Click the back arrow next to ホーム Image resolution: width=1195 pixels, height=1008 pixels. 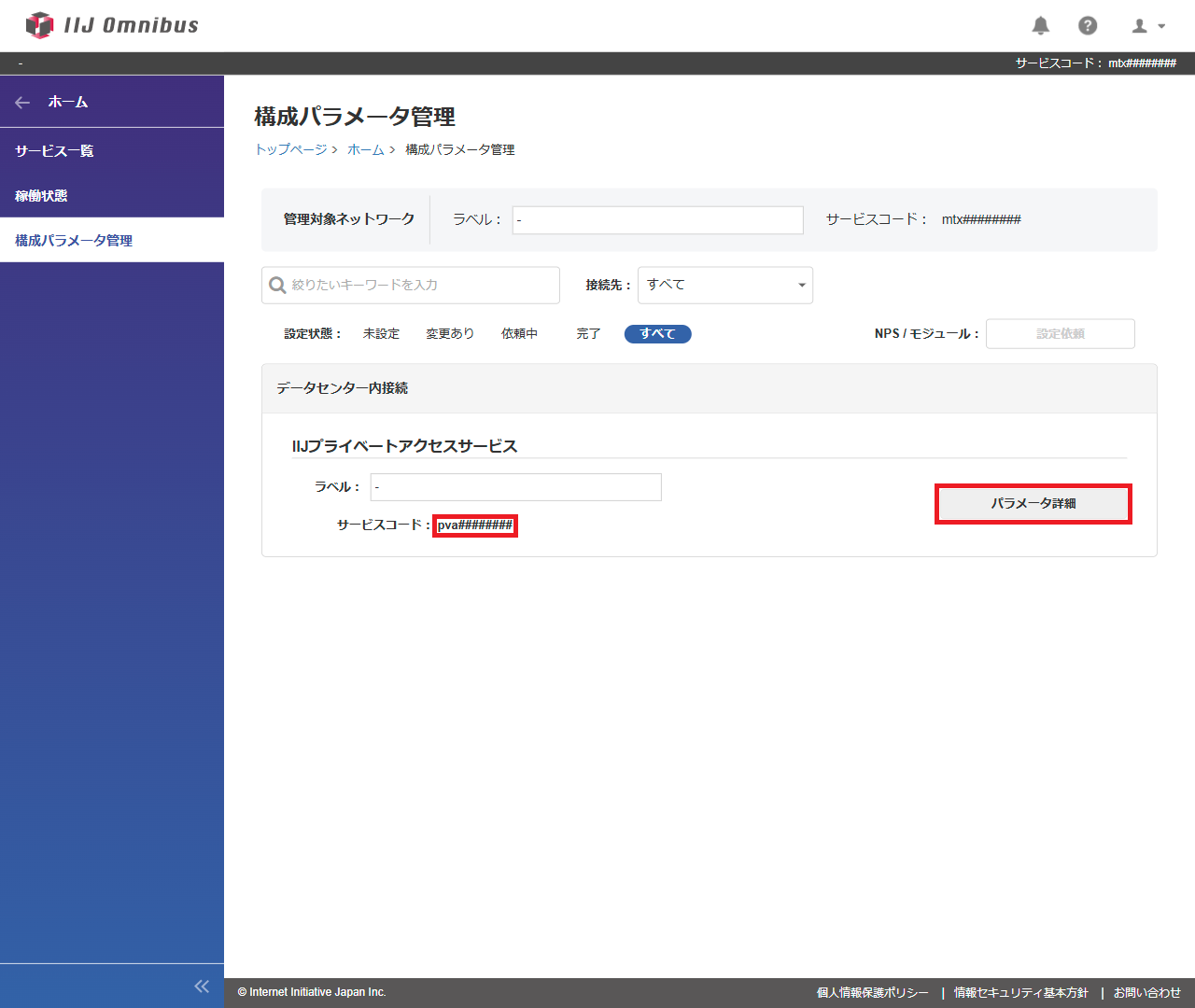pos(22,103)
